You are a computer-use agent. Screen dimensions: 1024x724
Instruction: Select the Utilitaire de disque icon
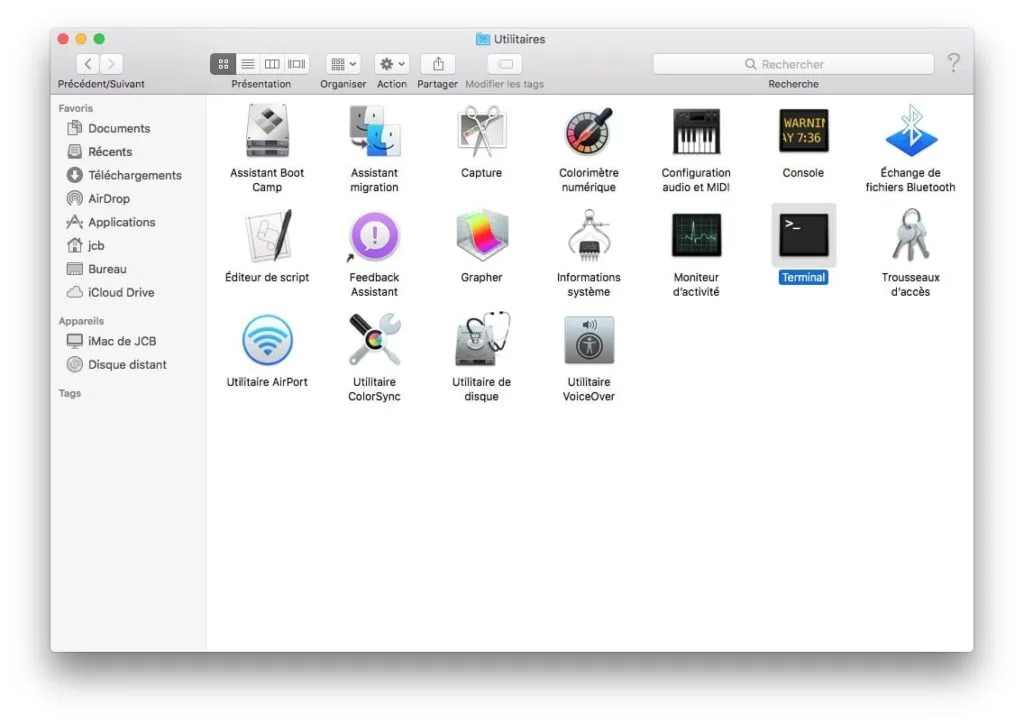pos(481,340)
